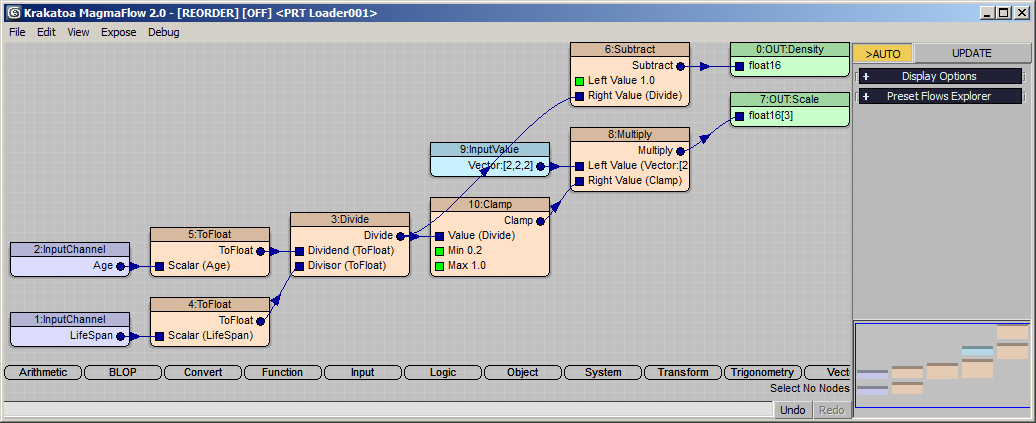
Task: Click the Left Value 1.0 green socket
Action: point(579,81)
